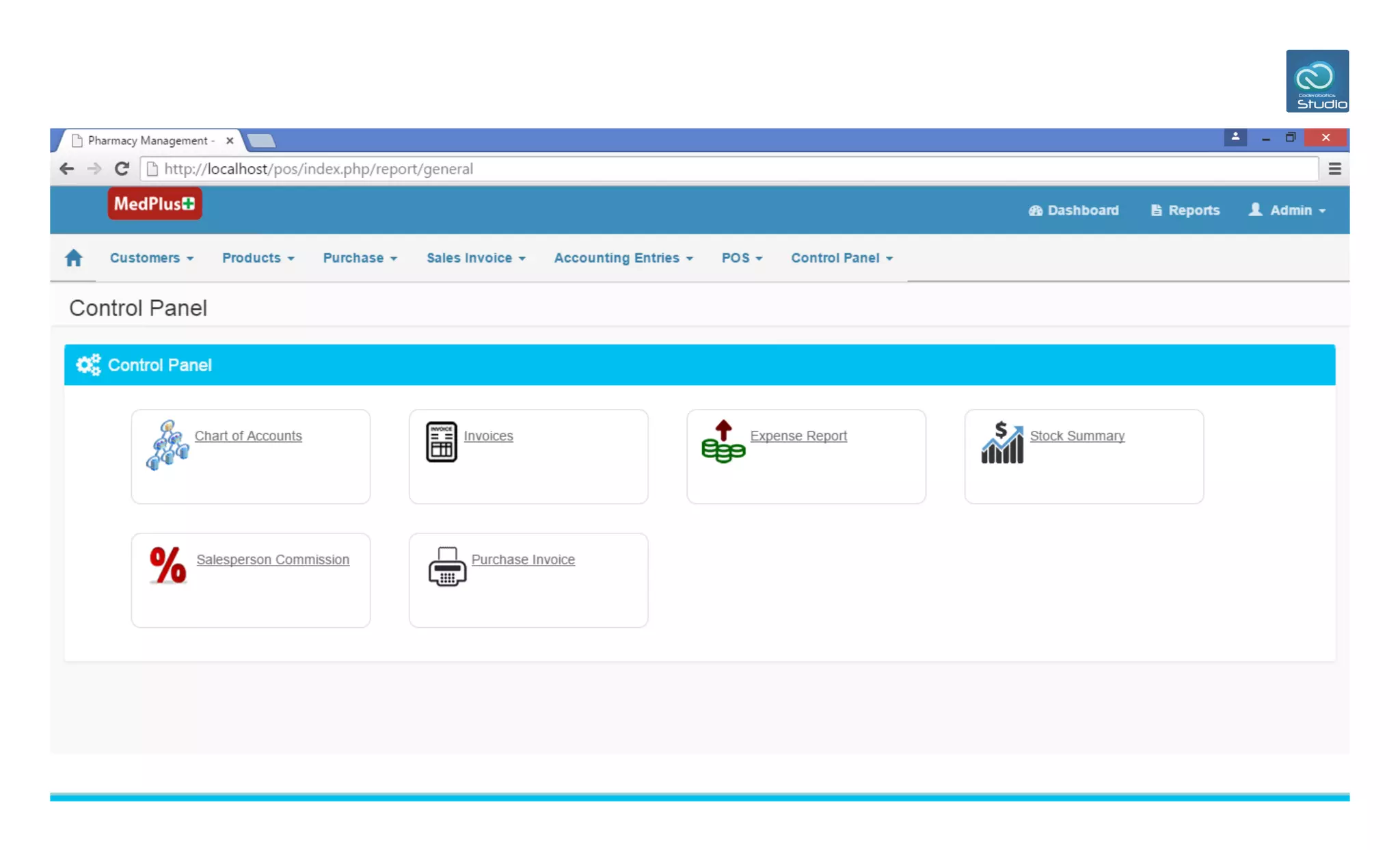Screen dimensions: 1400x850
Task: Open the browser hamburger menu
Action: 1334,169
